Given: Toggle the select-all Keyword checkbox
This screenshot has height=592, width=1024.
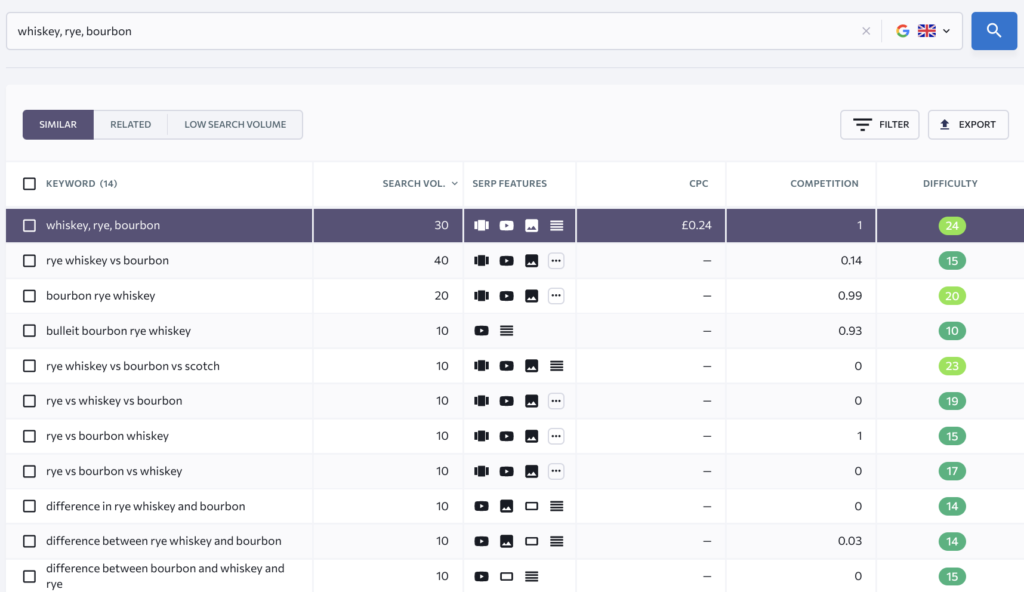Looking at the screenshot, I should (29, 184).
